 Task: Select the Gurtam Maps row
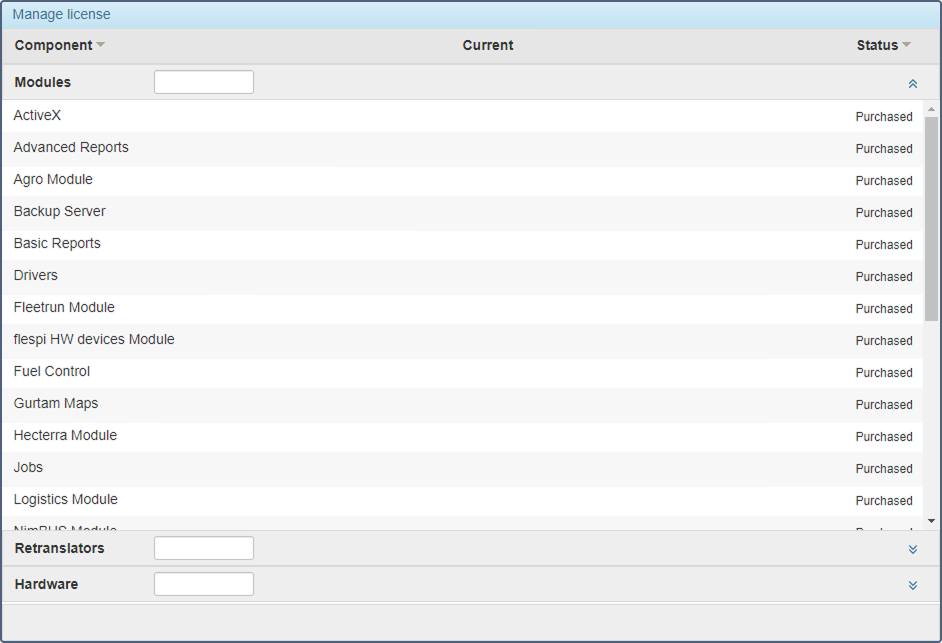click(56, 404)
